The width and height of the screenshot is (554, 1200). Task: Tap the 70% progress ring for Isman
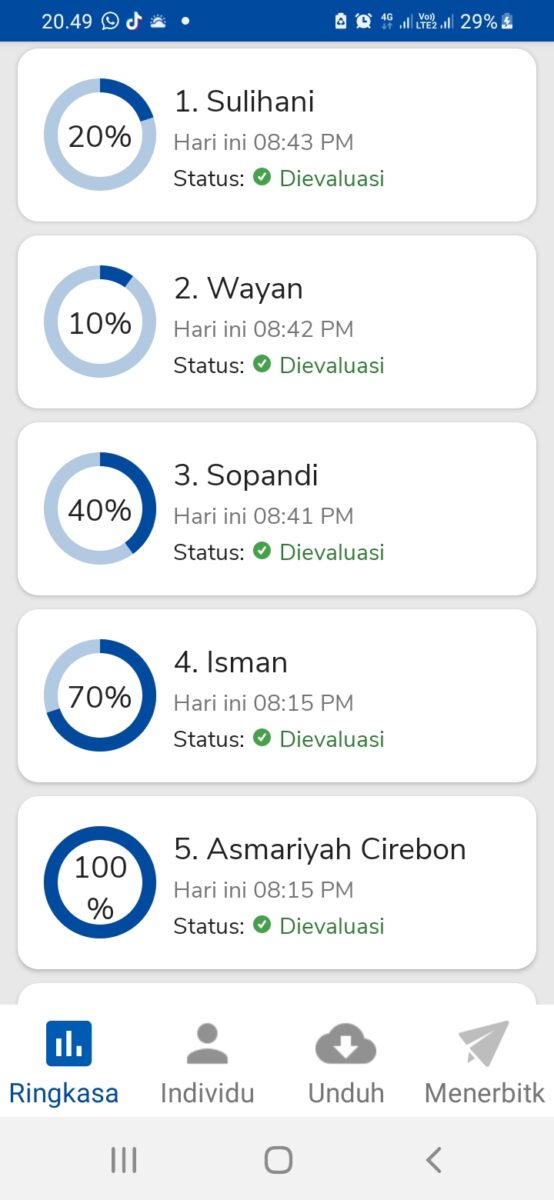pos(100,696)
